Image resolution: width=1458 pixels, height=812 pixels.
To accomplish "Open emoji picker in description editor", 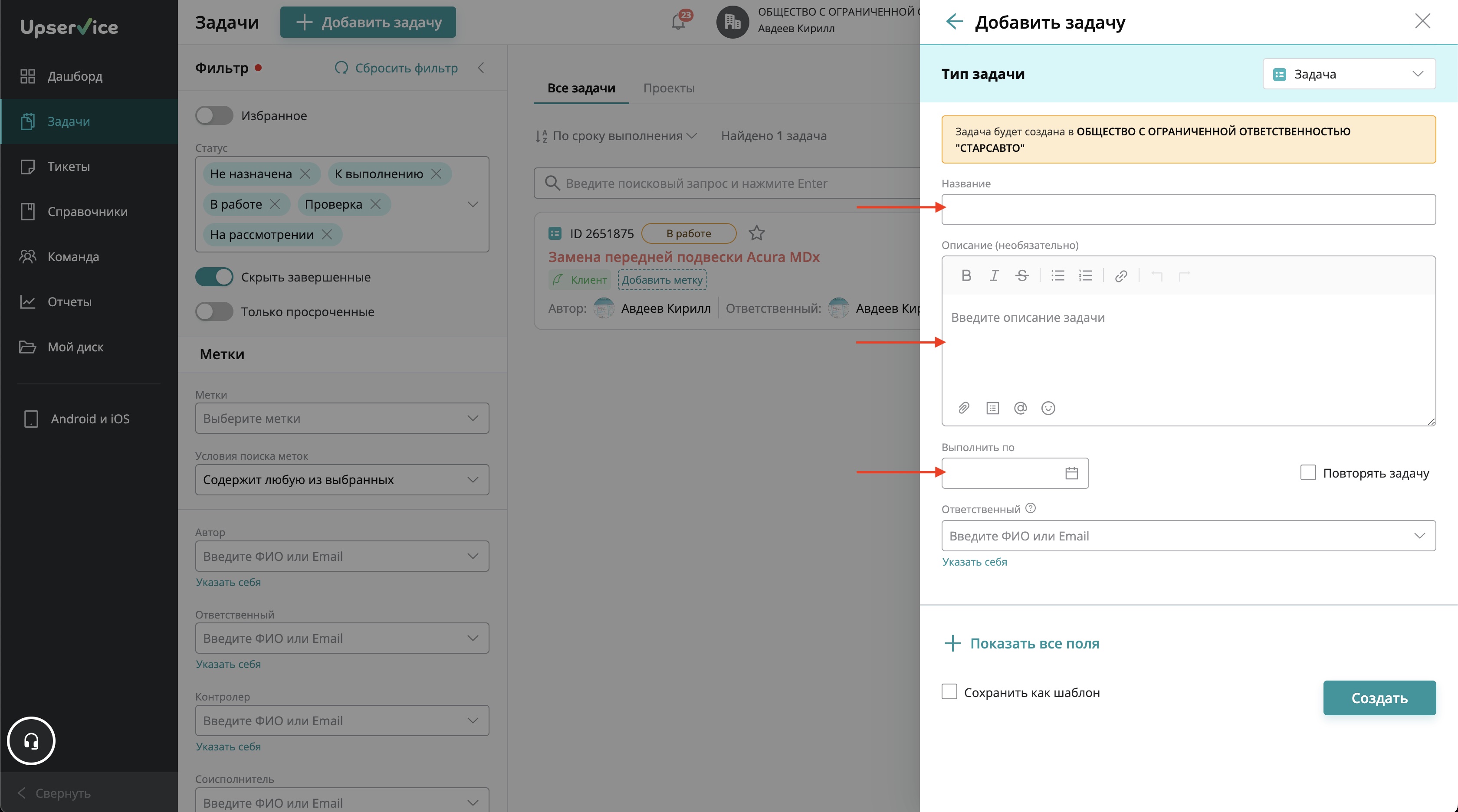I will 1048,408.
